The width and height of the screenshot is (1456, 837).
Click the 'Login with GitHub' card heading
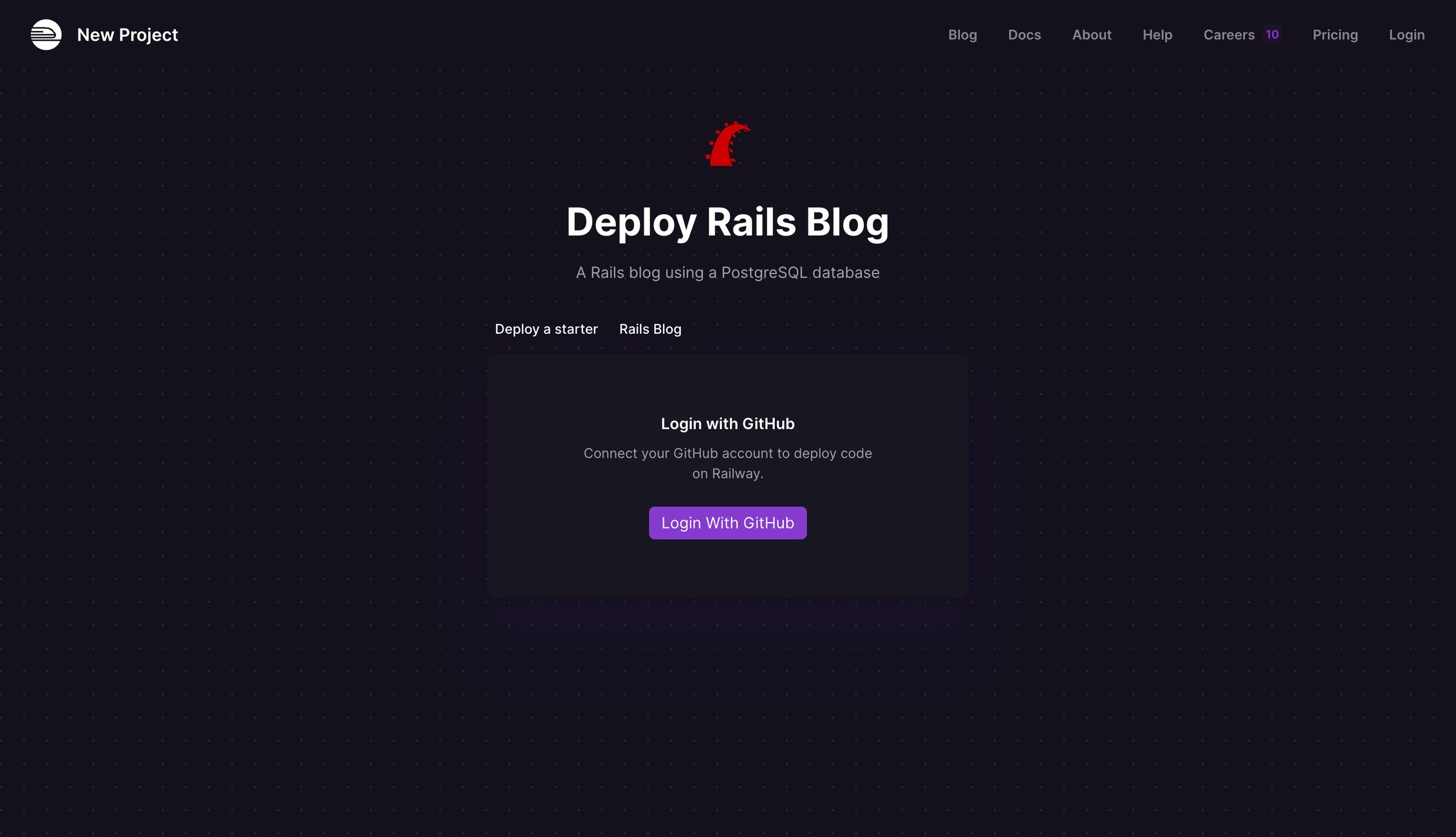[x=727, y=424]
